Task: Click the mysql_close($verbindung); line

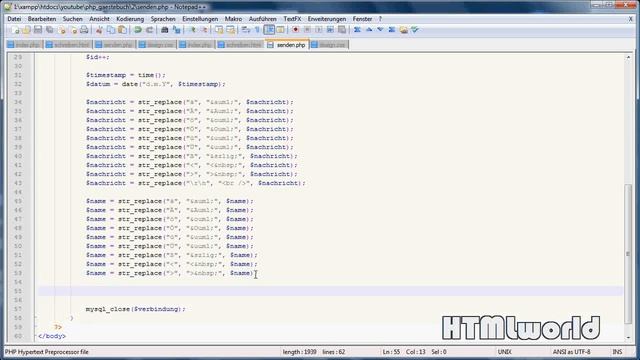Action: [x=136, y=309]
